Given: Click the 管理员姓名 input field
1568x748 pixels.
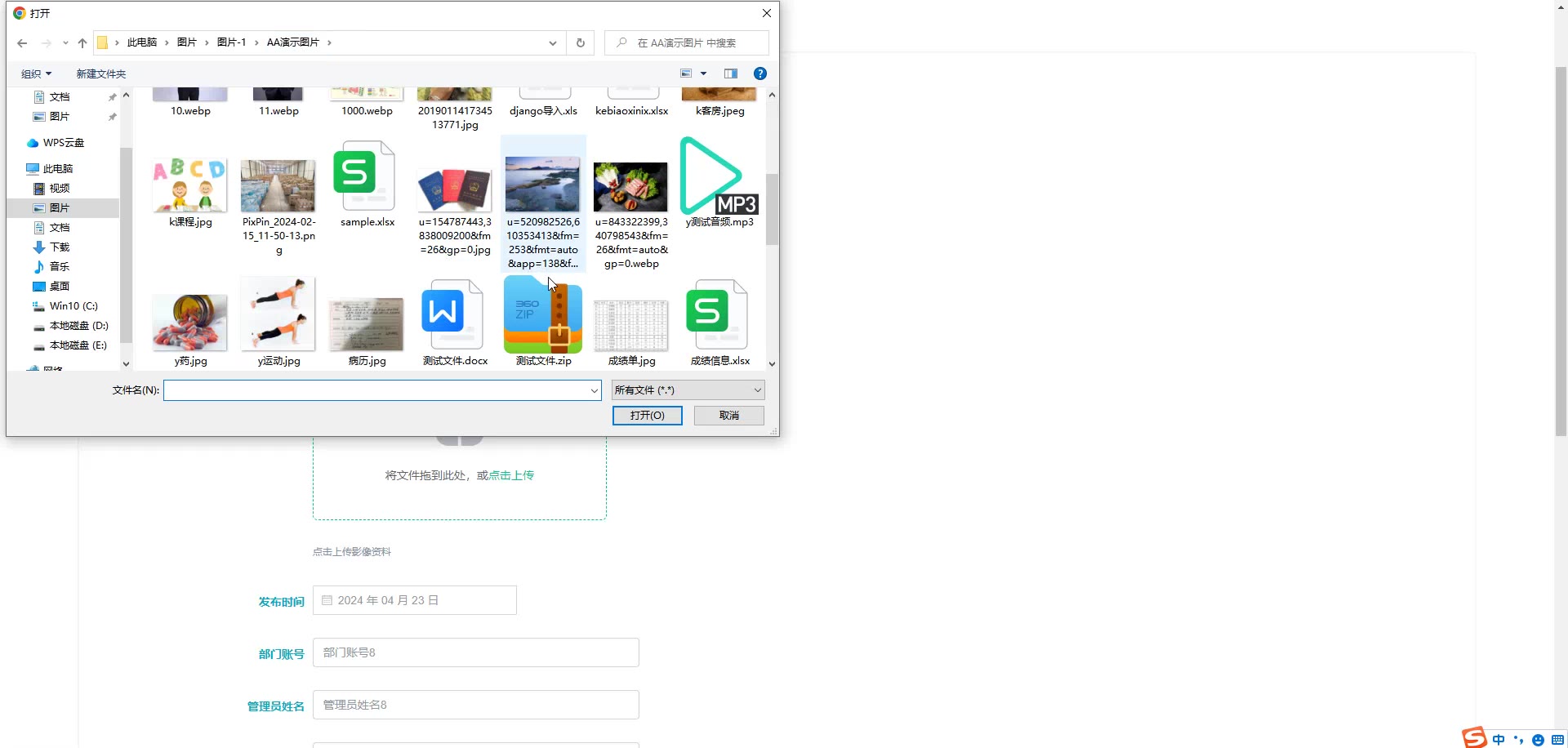Looking at the screenshot, I should (476, 705).
